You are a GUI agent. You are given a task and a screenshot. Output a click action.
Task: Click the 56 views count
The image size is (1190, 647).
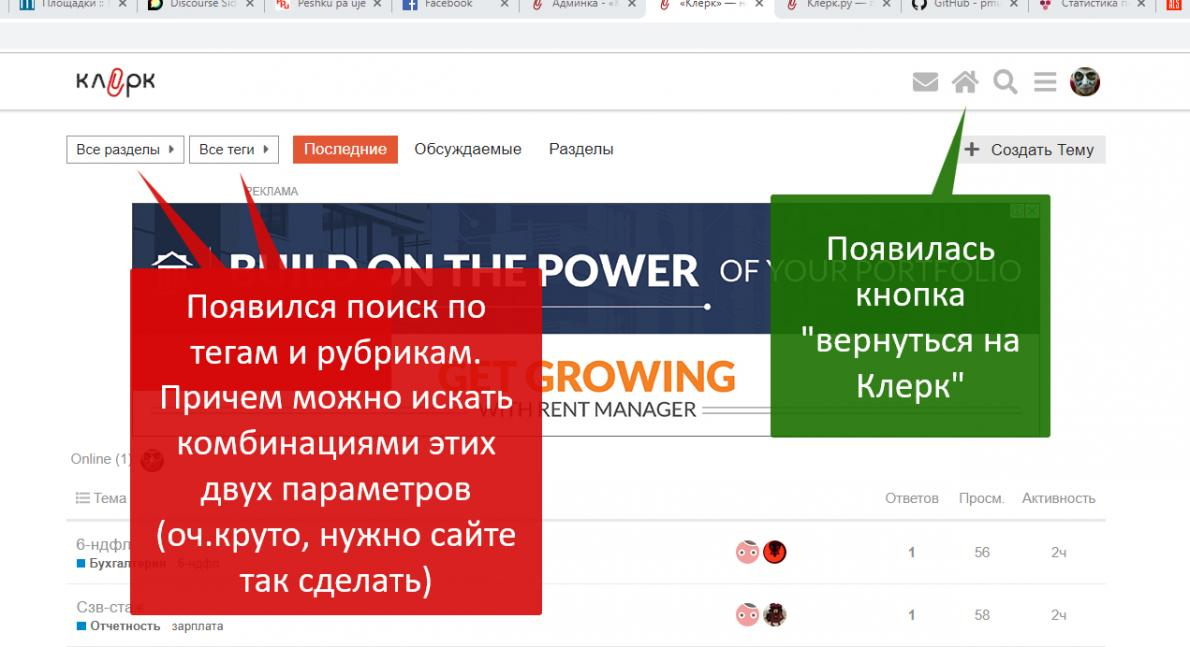click(x=982, y=552)
